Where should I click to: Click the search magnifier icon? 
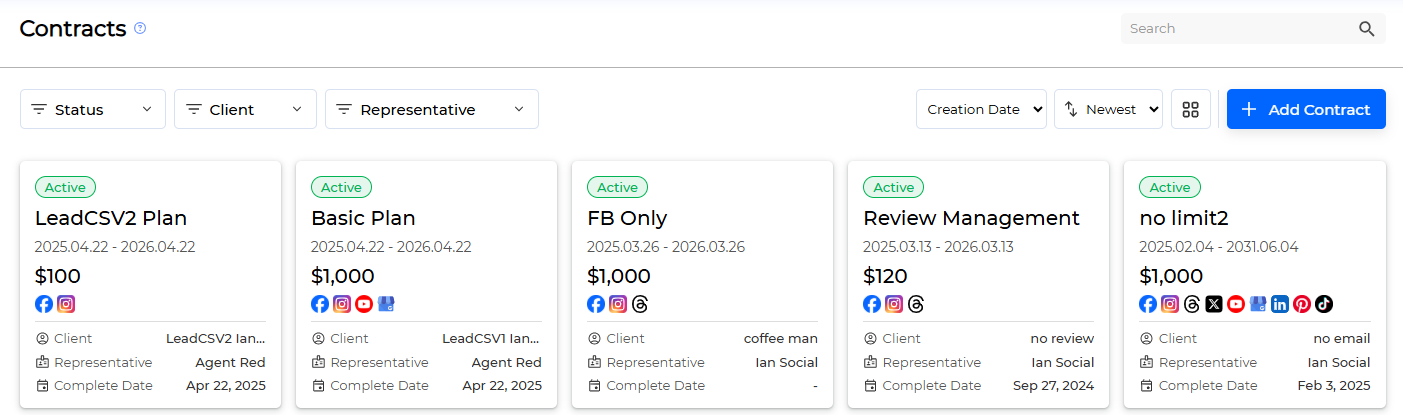[x=1367, y=29]
